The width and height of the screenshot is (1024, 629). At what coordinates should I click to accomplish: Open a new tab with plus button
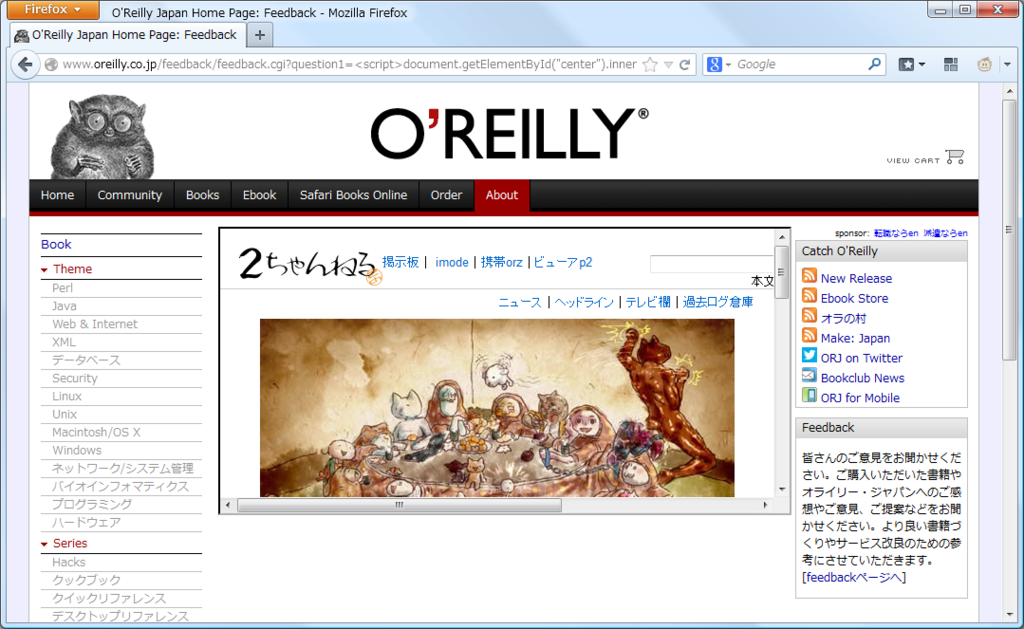tap(260, 35)
